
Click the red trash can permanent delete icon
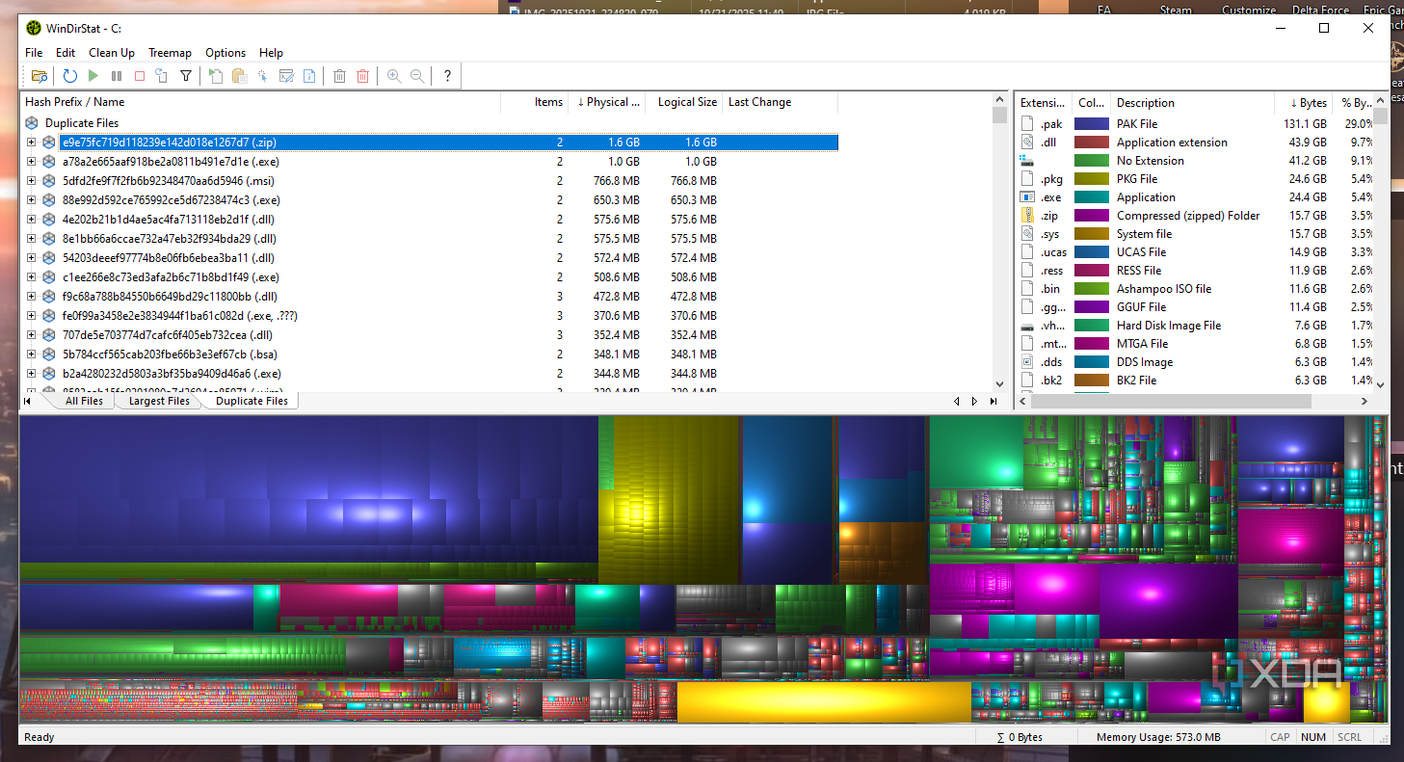tap(363, 76)
